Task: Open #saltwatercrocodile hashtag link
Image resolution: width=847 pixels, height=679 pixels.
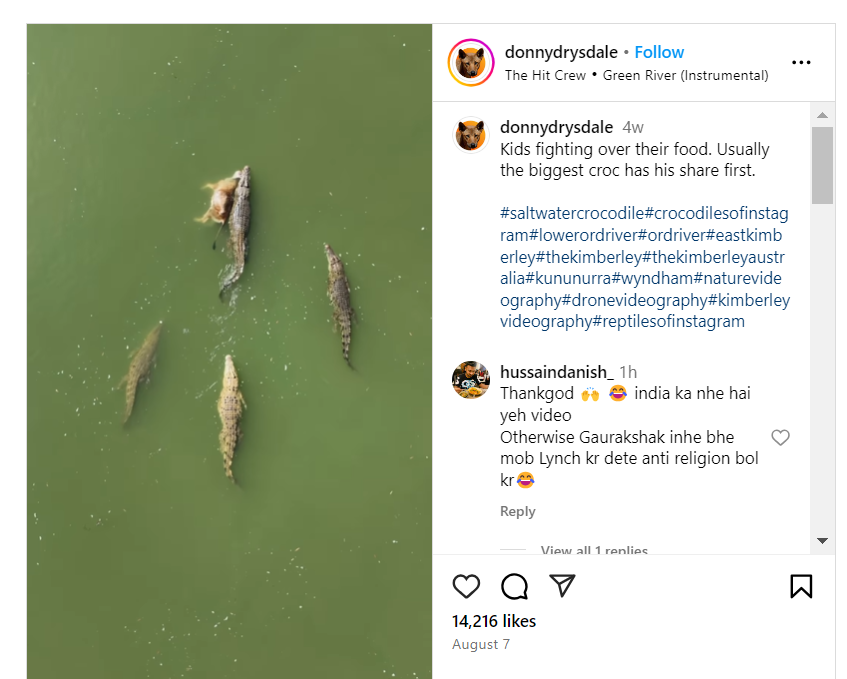Action: pos(572,213)
